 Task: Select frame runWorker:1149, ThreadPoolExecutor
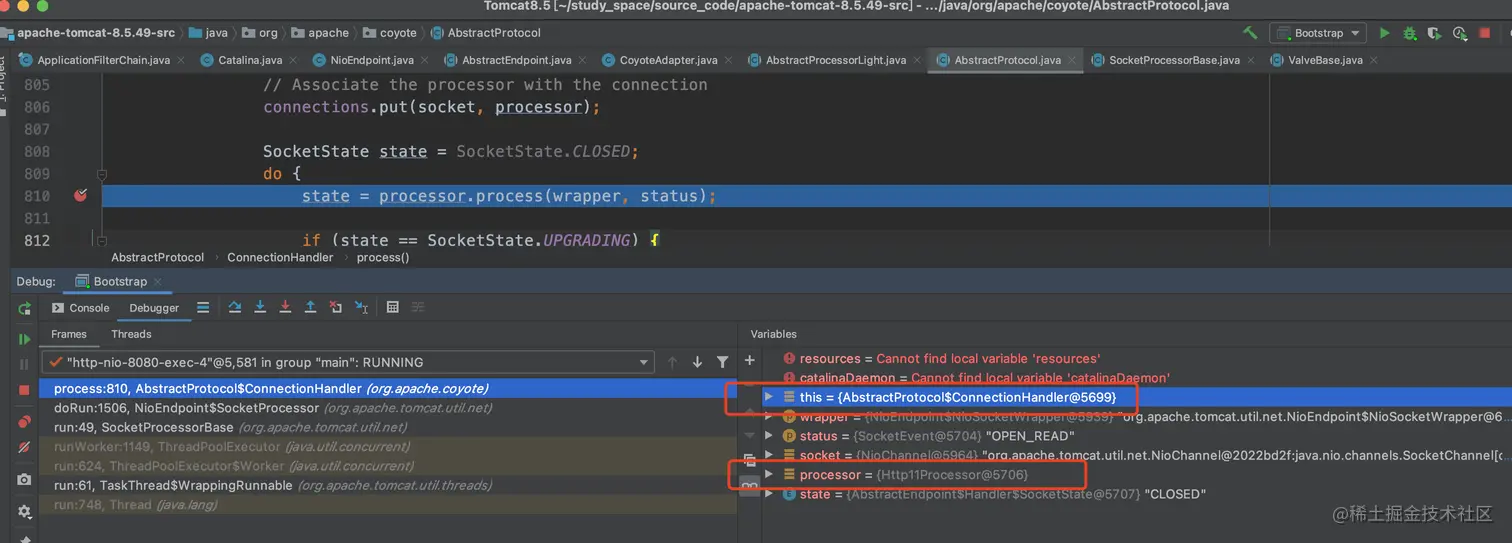[x=388, y=446]
